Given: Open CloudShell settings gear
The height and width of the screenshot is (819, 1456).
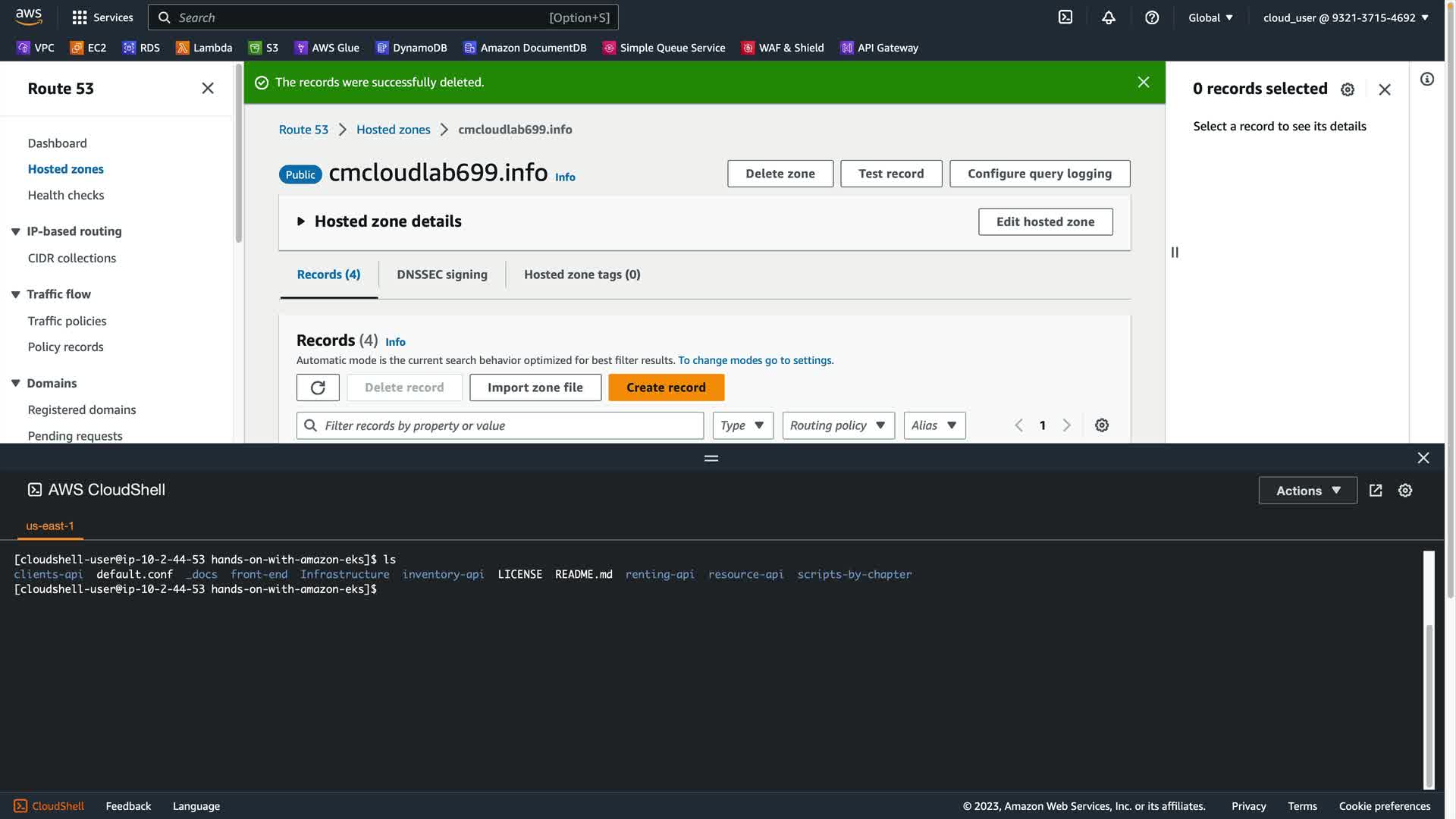Looking at the screenshot, I should tap(1405, 491).
